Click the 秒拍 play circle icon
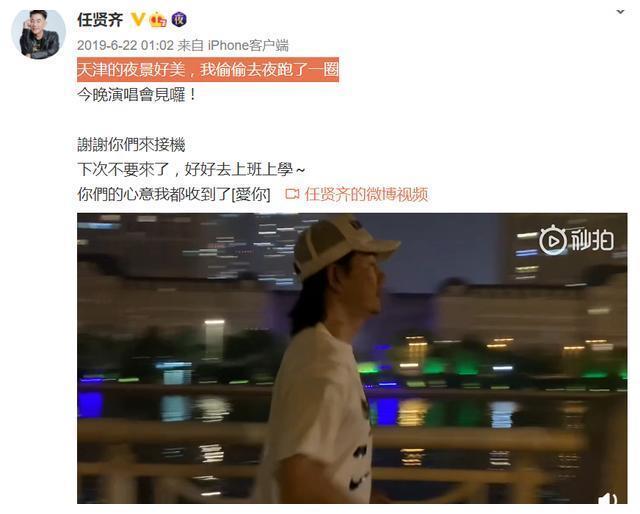Screen dimensions: 640x514 click(x=553, y=240)
